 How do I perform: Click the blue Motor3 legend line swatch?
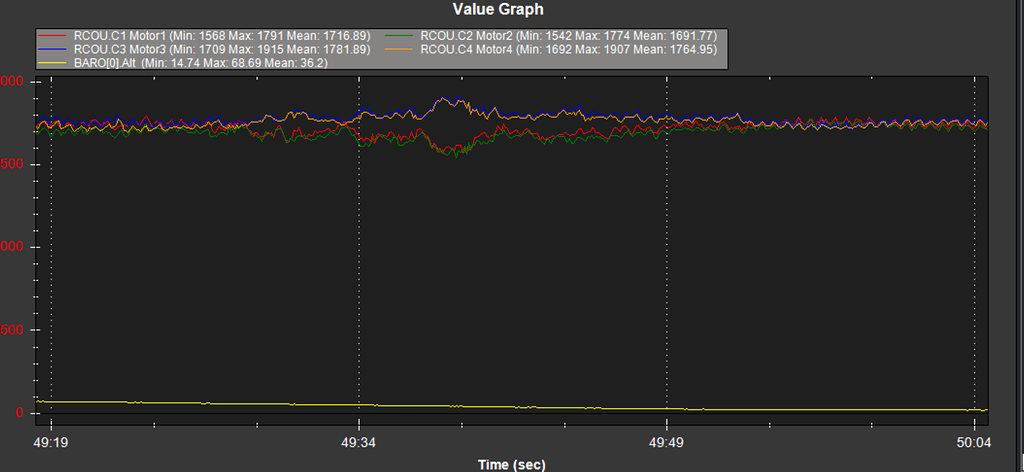pos(53,49)
